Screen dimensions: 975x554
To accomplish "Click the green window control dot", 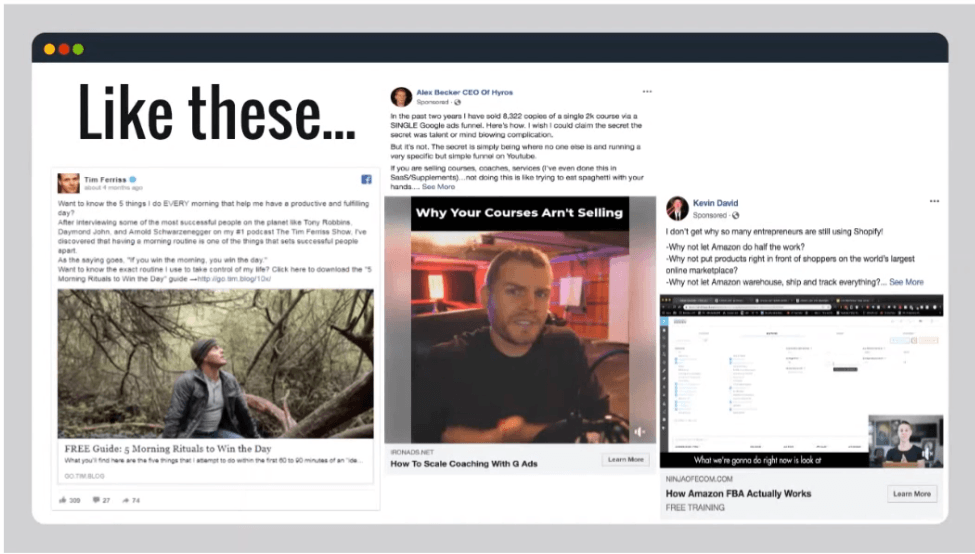I will 78,49.
